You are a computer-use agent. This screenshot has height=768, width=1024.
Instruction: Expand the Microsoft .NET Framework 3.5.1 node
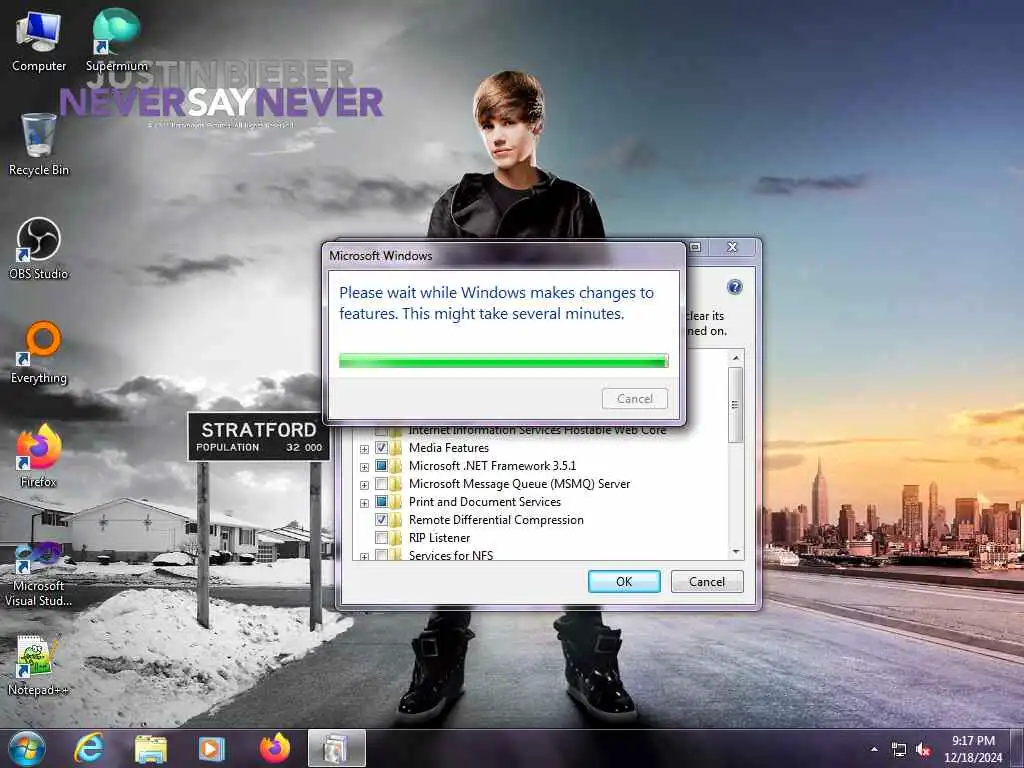364,467
